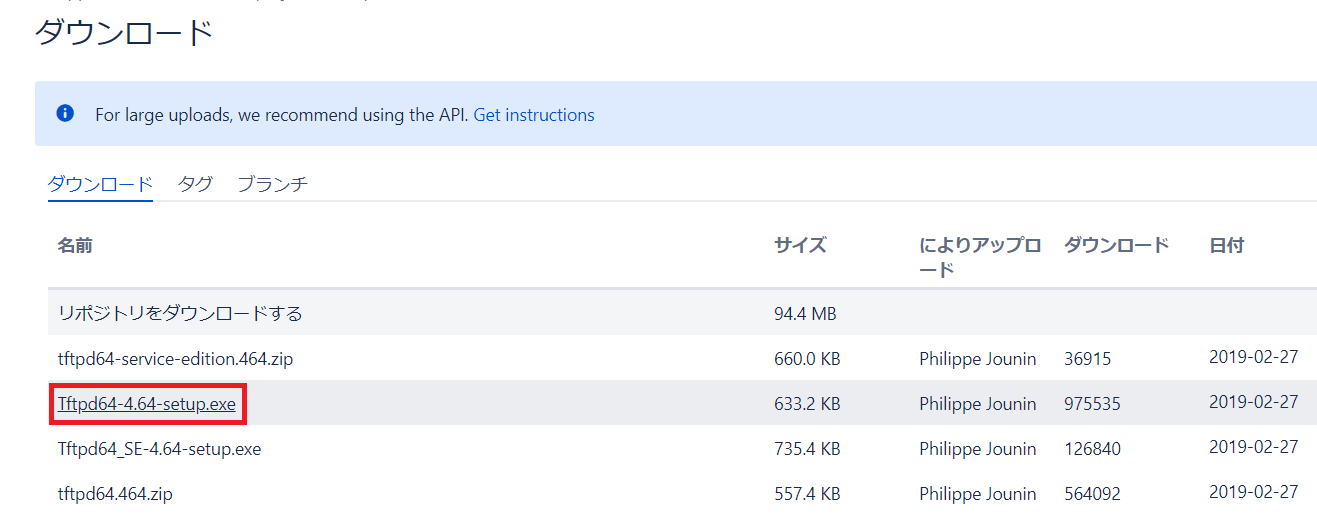Image resolution: width=1317 pixels, height=515 pixels.
Task: Click the 633.2 KB size cell
Action: click(x=807, y=404)
